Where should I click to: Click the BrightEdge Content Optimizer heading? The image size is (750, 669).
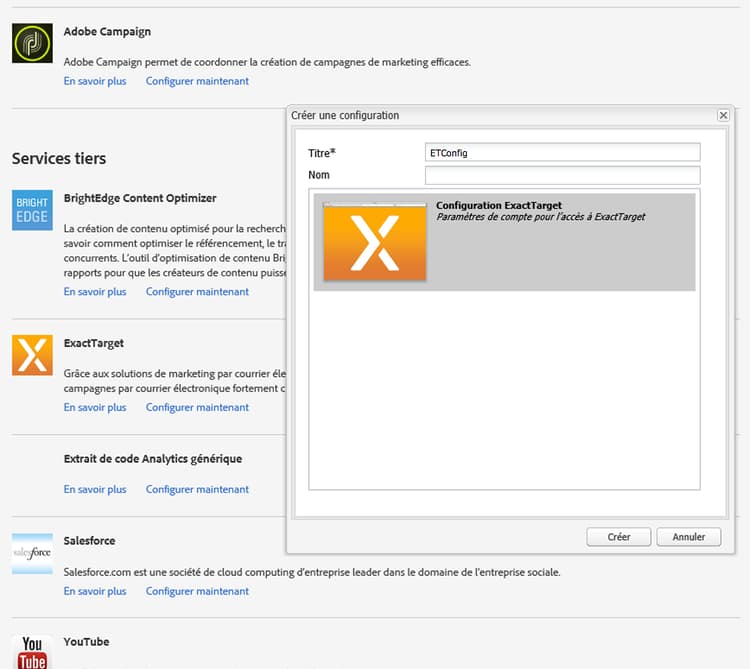[140, 198]
